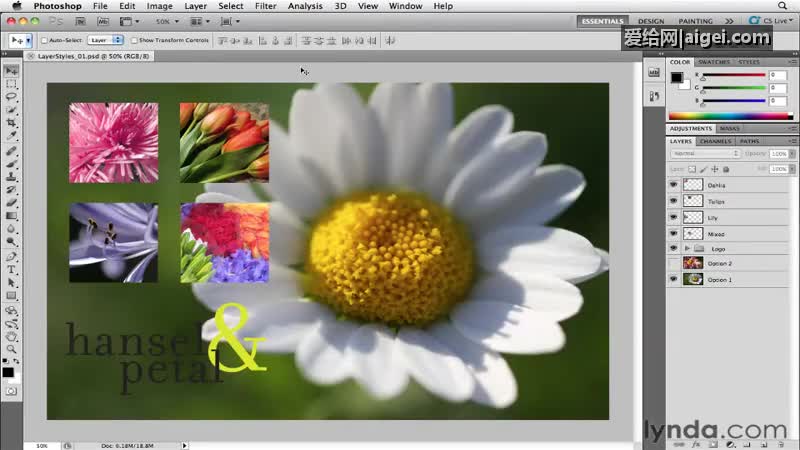The width and height of the screenshot is (800, 450).
Task: Open the blend mode Normal dropdown
Action: [x=706, y=154]
